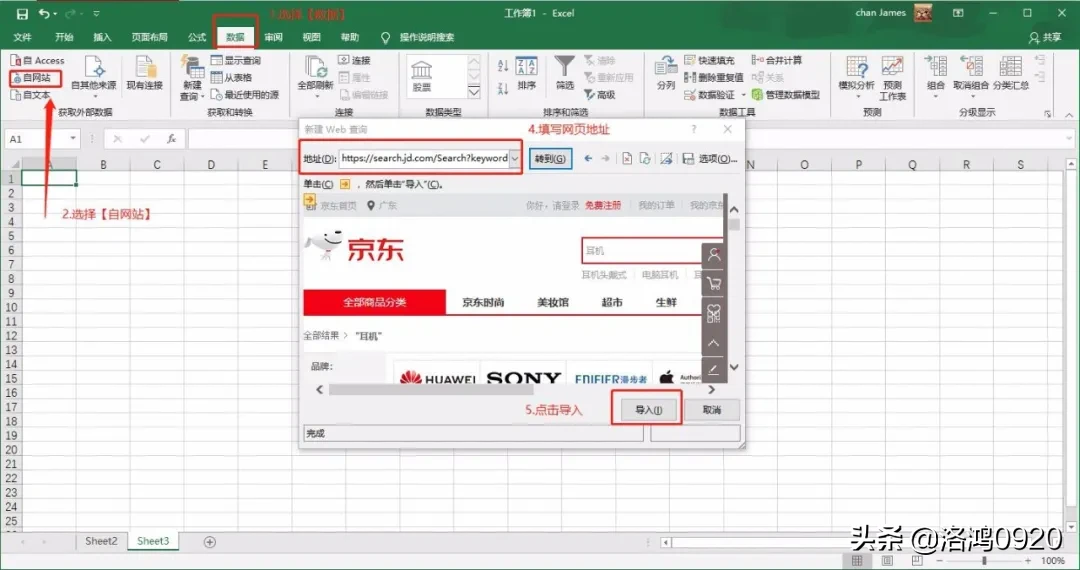Image resolution: width=1080 pixels, height=570 pixels.
Task: Click the 自 Access import icon
Action: (x=37, y=61)
